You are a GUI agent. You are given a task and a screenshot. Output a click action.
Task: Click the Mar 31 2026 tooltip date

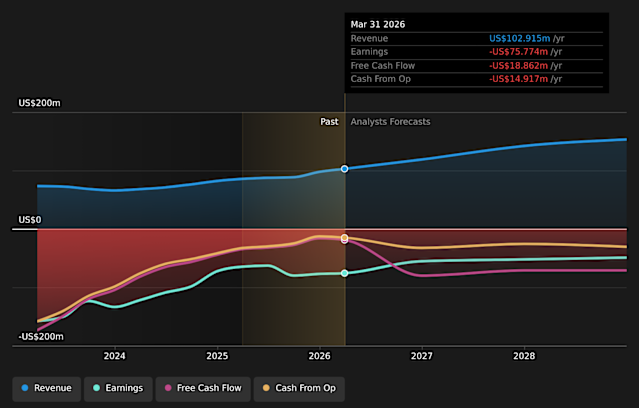(x=378, y=24)
